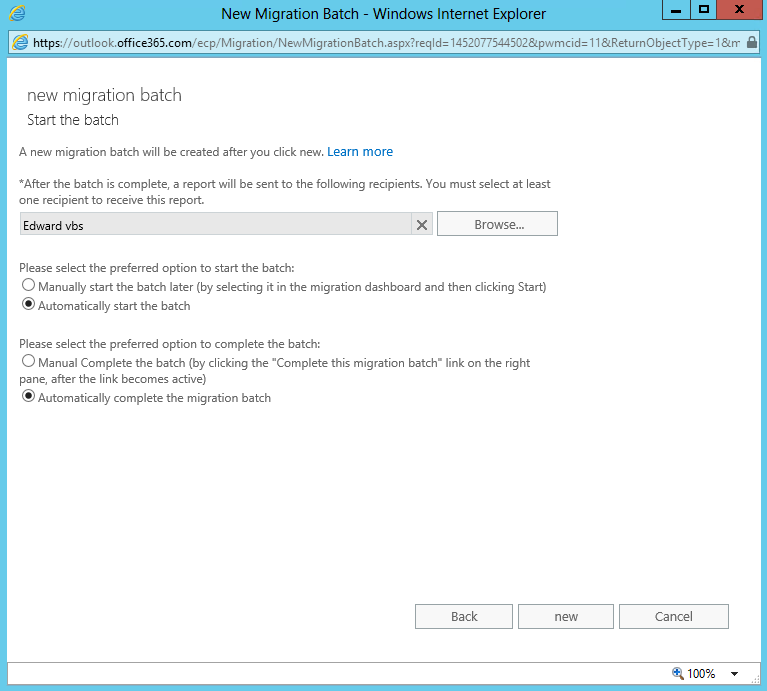
Task: Click the URL address bar
Action: (x=386, y=43)
